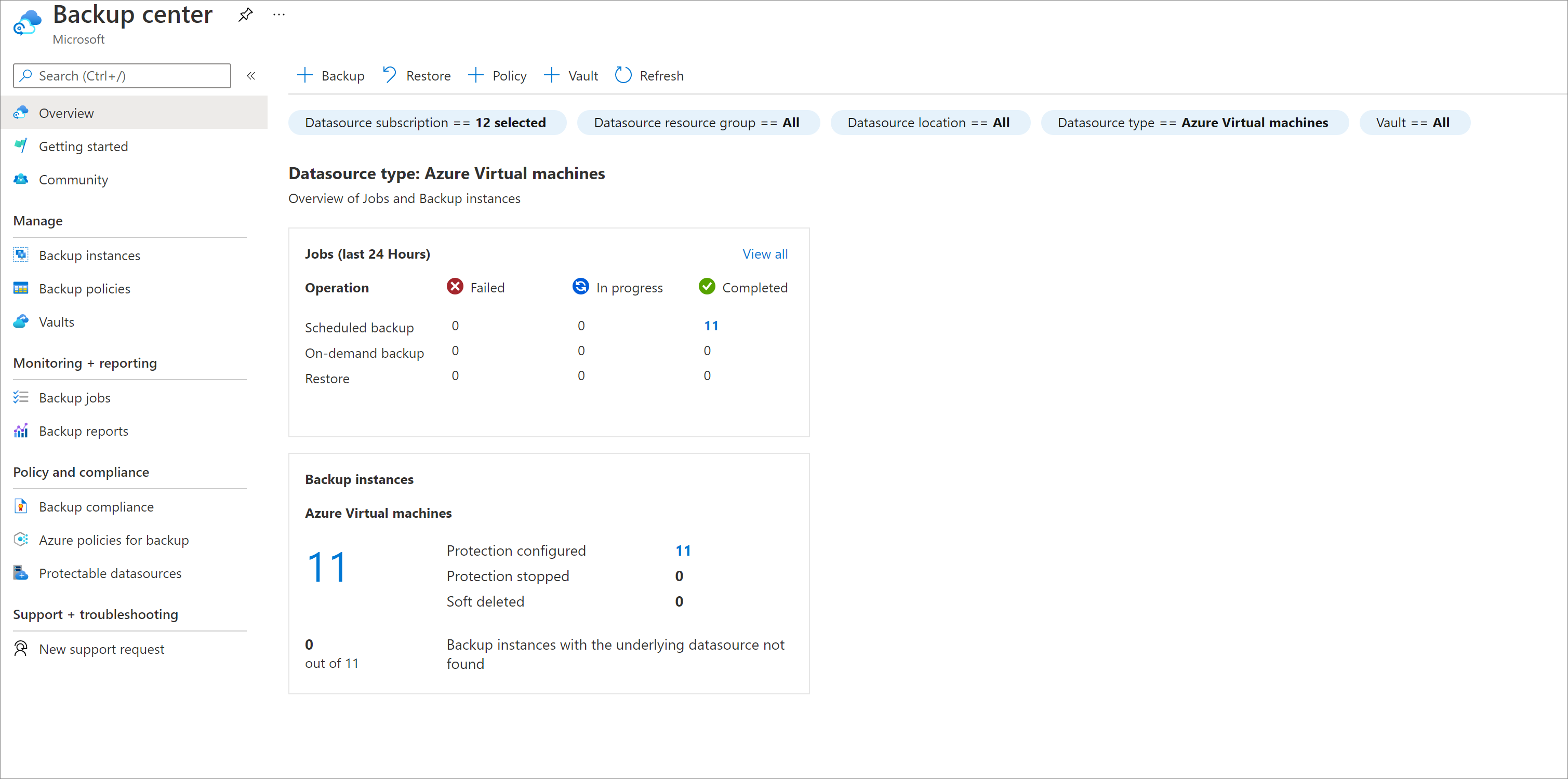
Task: Toggle the Vault filter selection
Action: click(1412, 122)
